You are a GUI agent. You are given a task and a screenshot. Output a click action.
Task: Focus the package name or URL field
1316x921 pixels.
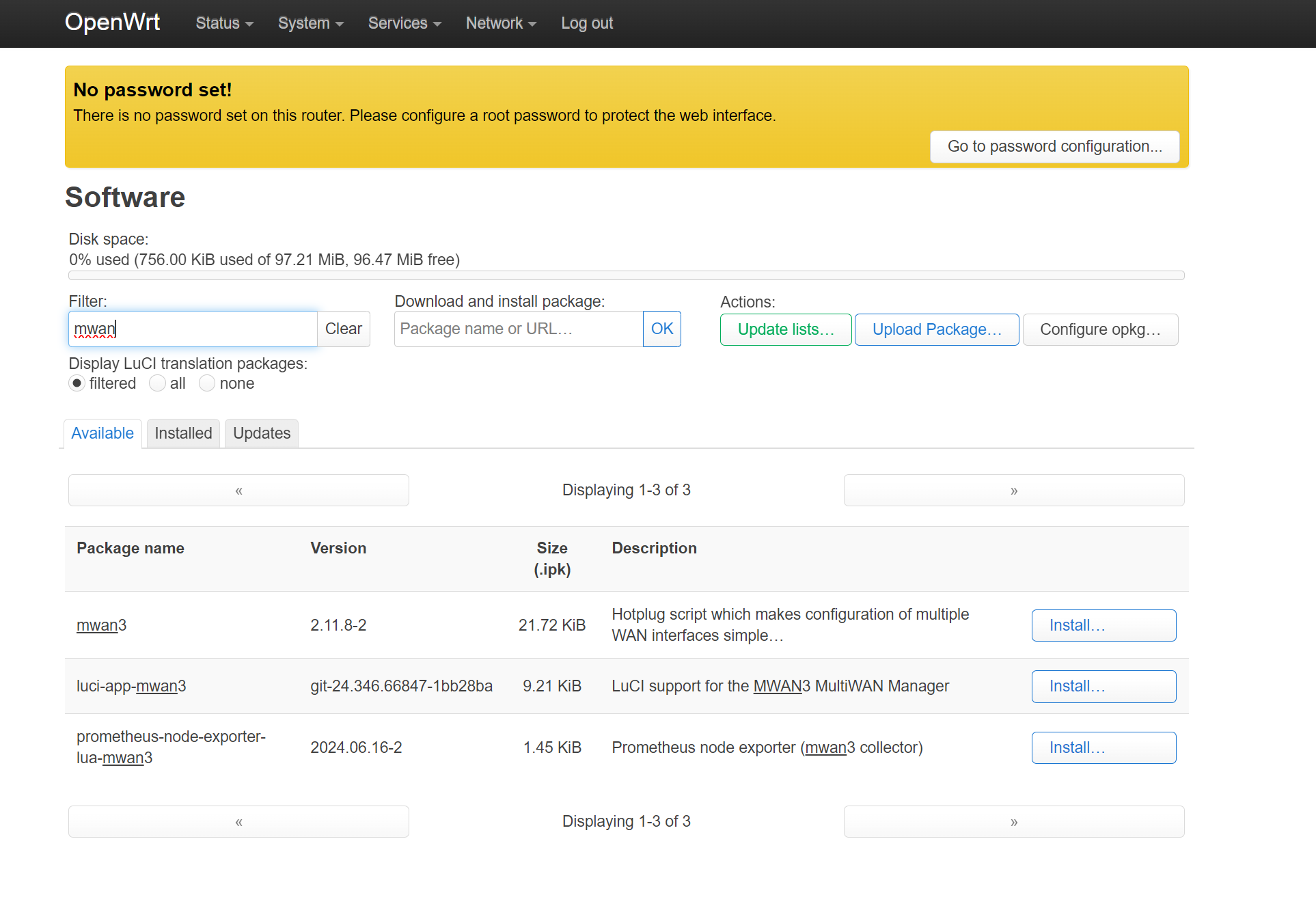click(518, 329)
